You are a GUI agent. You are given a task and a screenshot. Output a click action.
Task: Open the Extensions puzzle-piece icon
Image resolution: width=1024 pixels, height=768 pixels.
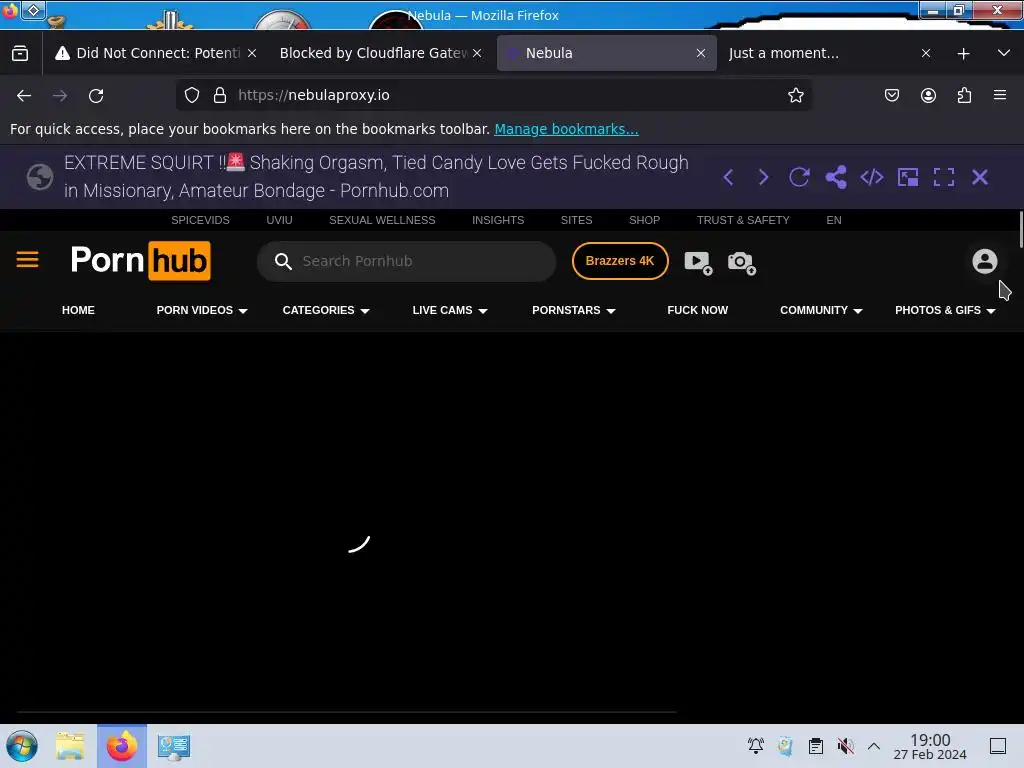click(964, 95)
